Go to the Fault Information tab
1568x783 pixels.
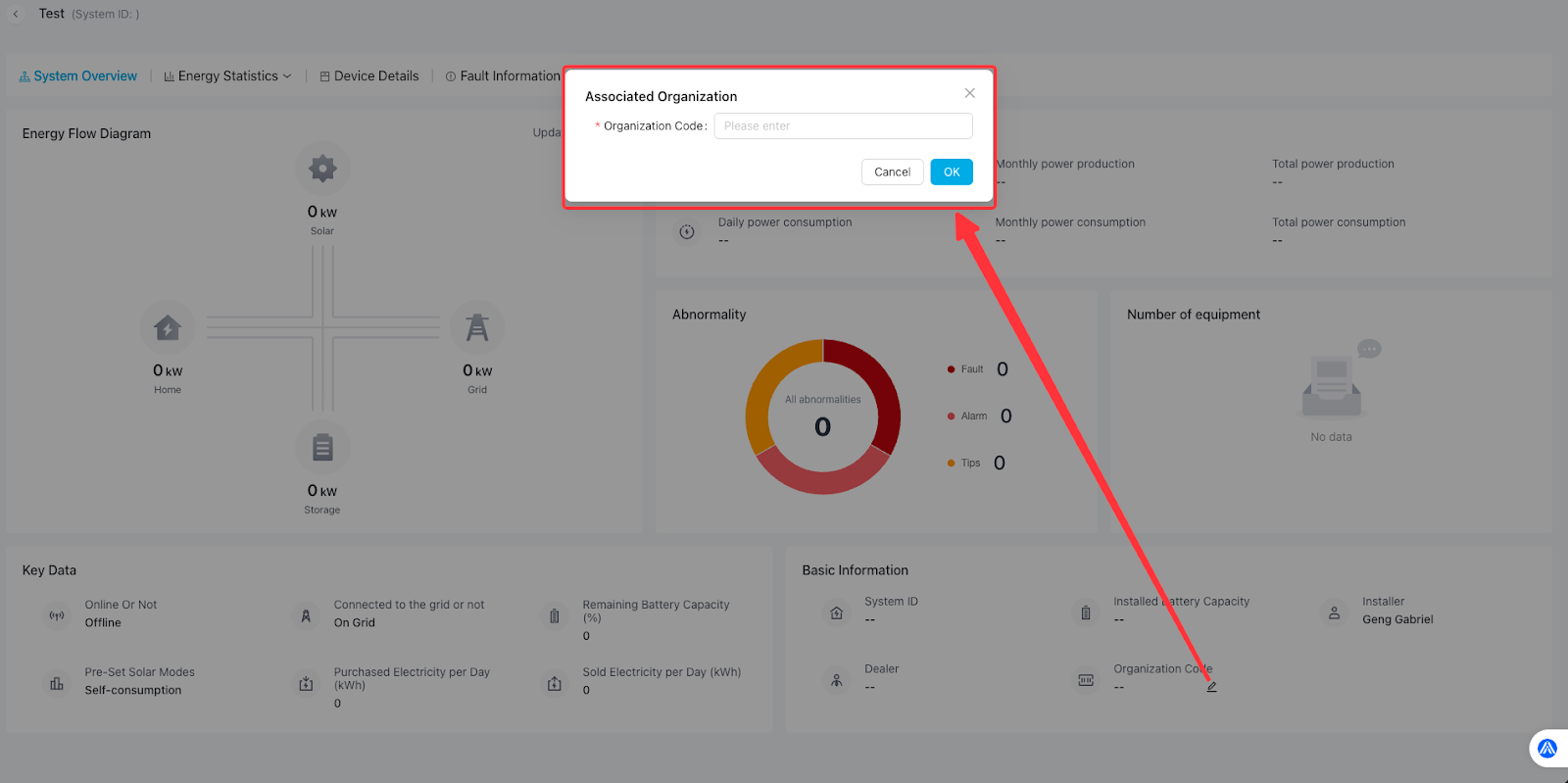click(503, 76)
